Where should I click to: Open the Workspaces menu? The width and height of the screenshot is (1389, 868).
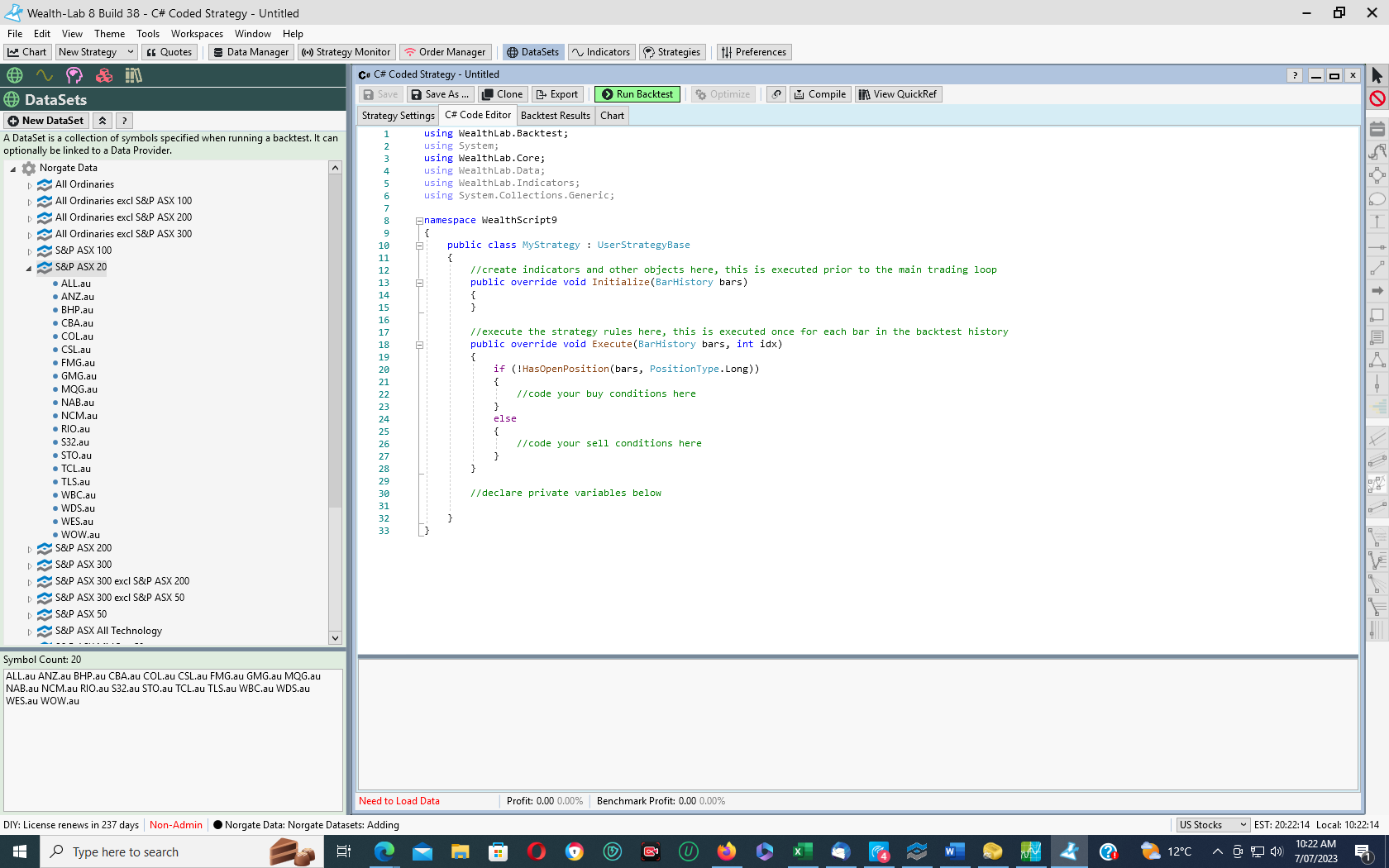197,34
